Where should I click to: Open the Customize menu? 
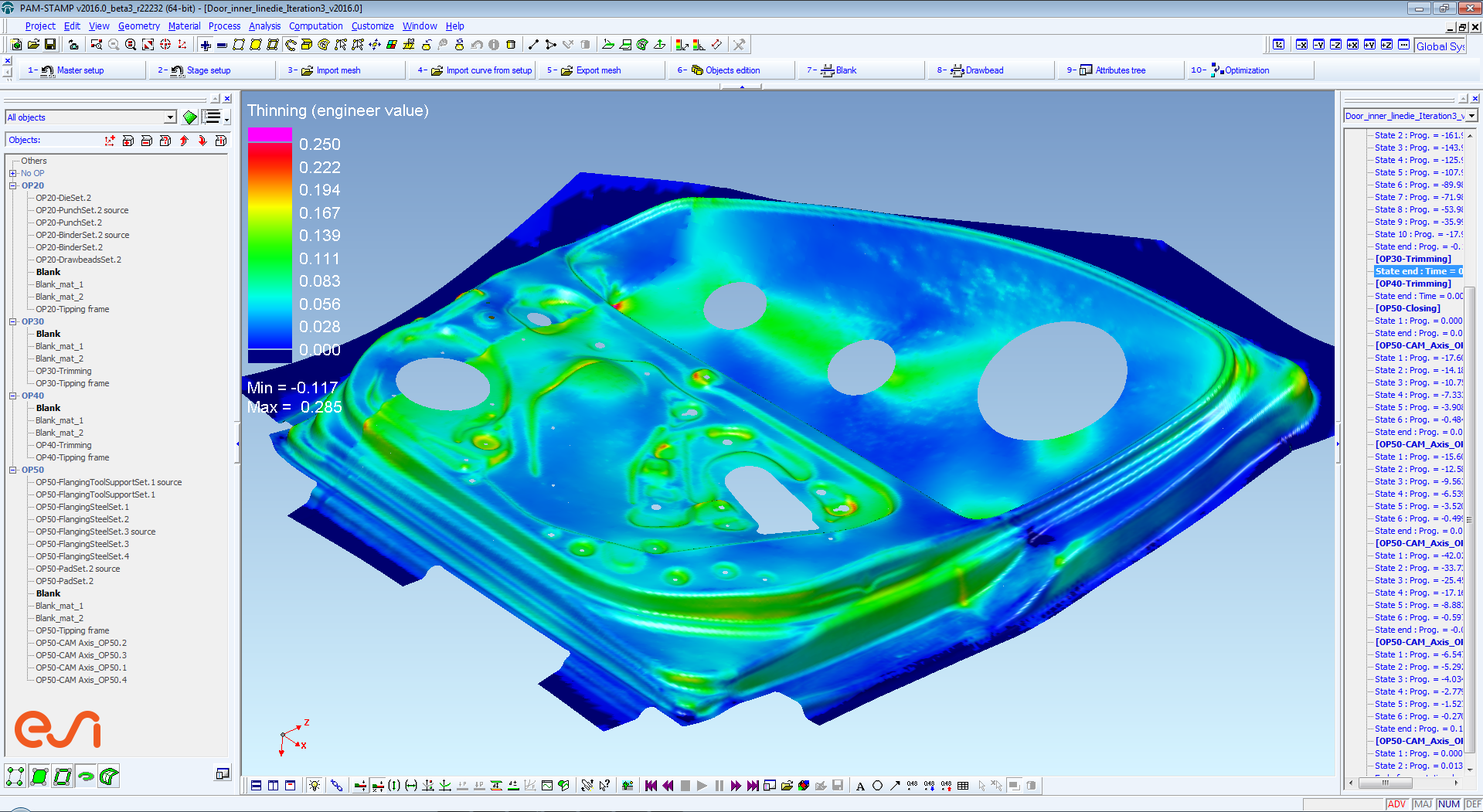[372, 25]
